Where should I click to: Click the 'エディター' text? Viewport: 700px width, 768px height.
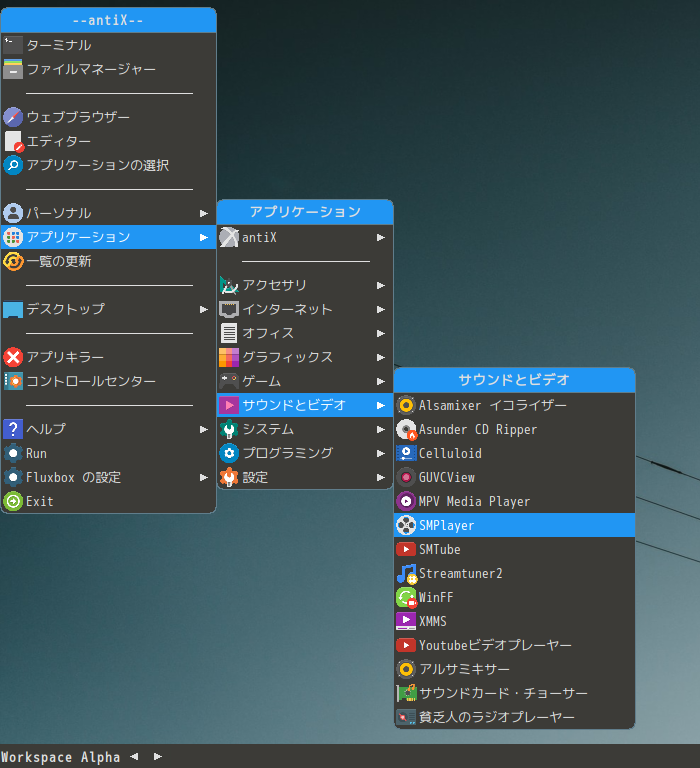(59, 141)
